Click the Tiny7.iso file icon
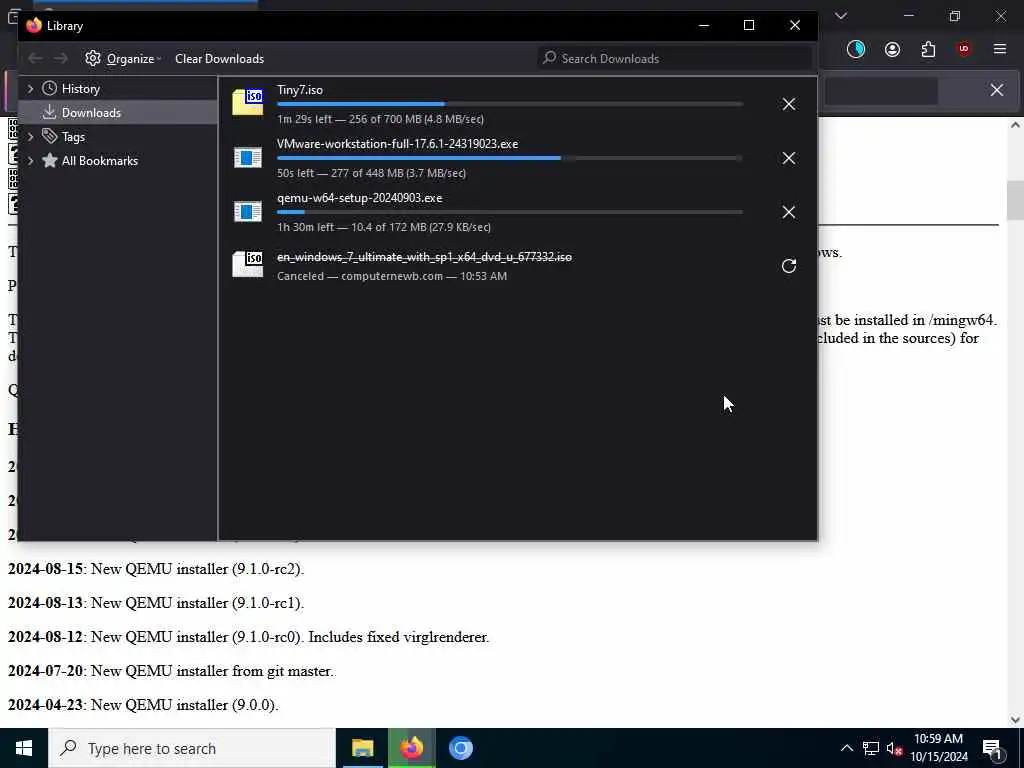Viewport: 1024px width, 768px height. [x=248, y=103]
